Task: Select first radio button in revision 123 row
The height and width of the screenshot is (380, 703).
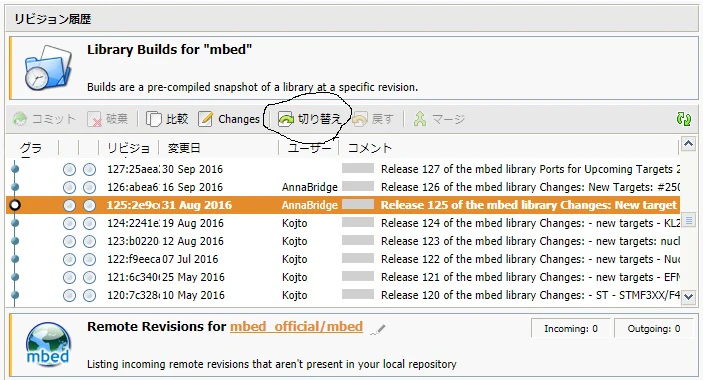Action: (69, 241)
